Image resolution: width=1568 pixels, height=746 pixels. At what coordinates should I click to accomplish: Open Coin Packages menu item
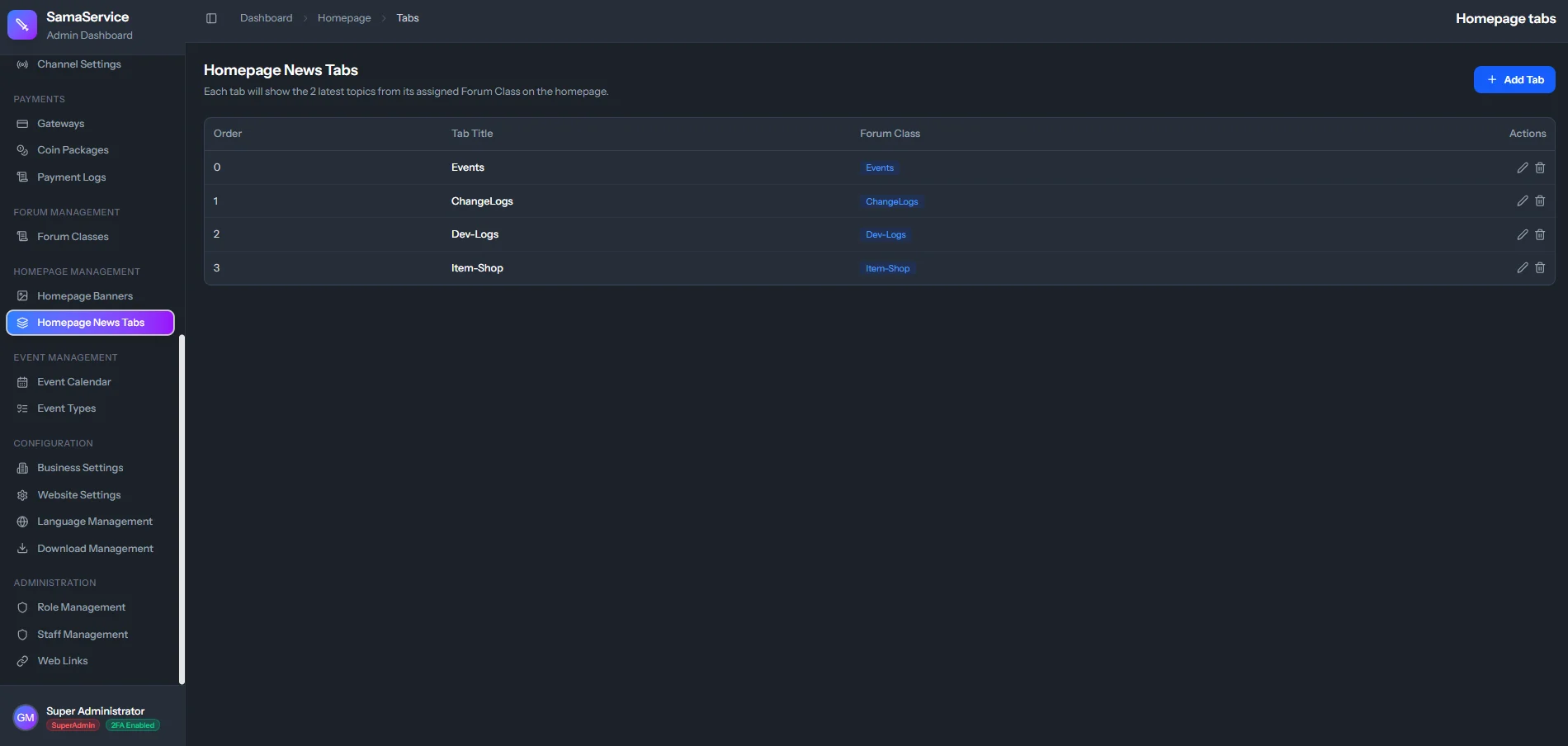pyautogui.click(x=91, y=150)
